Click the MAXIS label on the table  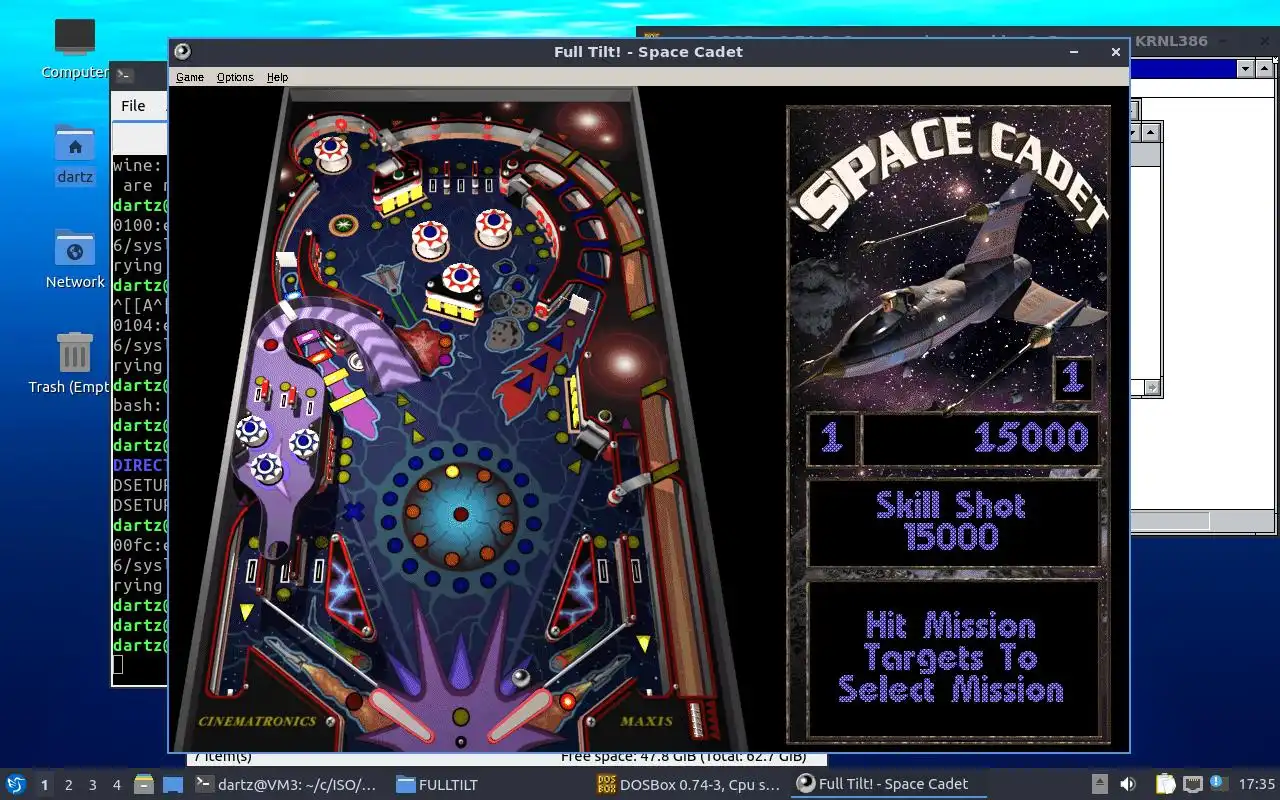click(646, 720)
